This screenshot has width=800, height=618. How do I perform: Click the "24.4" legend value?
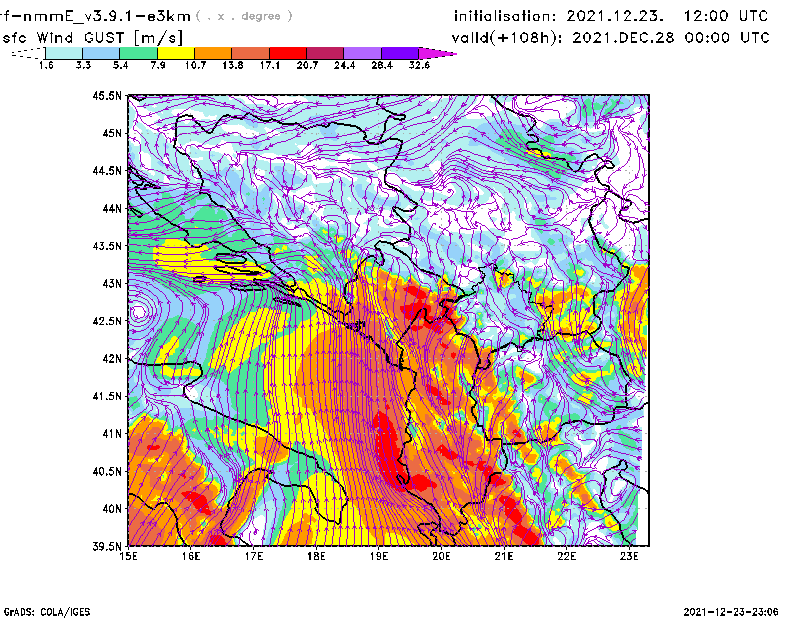[344, 65]
